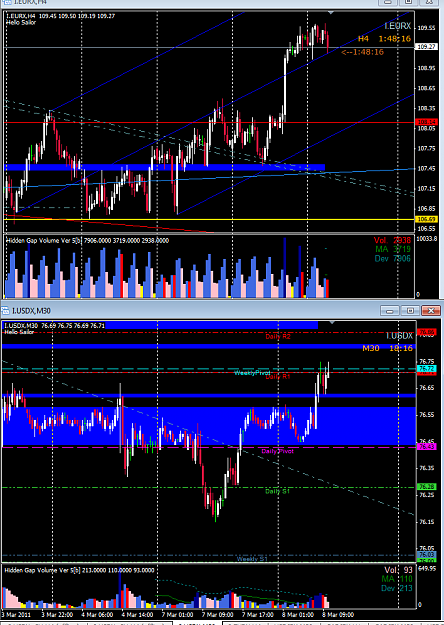Screen dimensions: 444x625
Task: Click Hello Sailor label in USDX chart
Action: tap(19, 332)
